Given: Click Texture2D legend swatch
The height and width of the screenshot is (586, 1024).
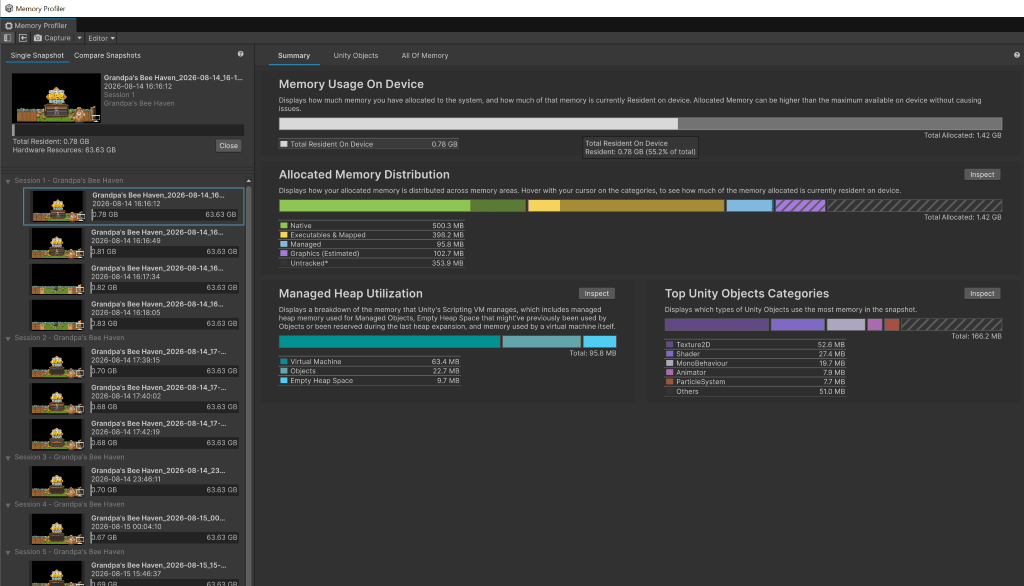Looking at the screenshot, I should 669,344.
